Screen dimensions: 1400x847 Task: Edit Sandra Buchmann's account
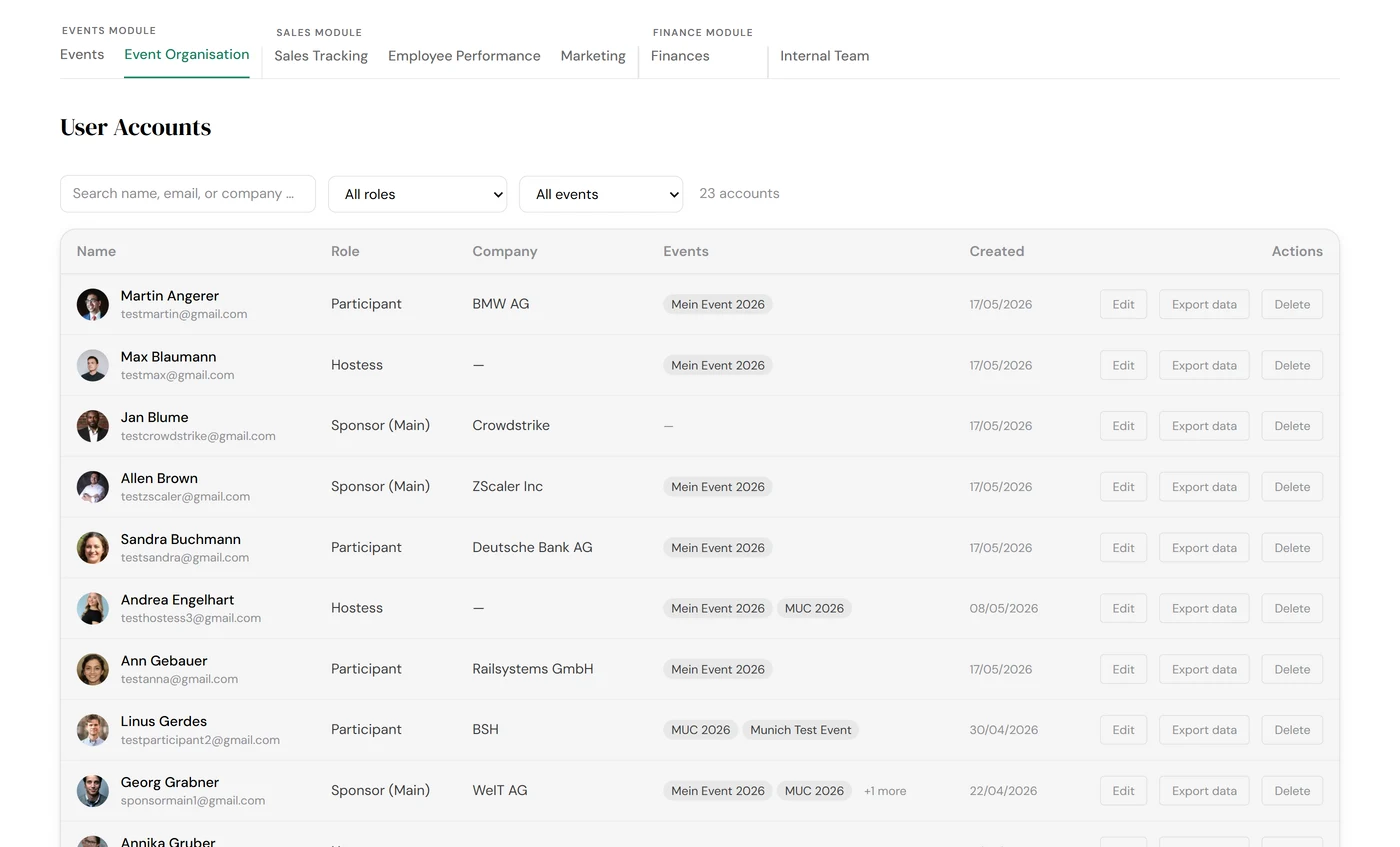click(1123, 547)
